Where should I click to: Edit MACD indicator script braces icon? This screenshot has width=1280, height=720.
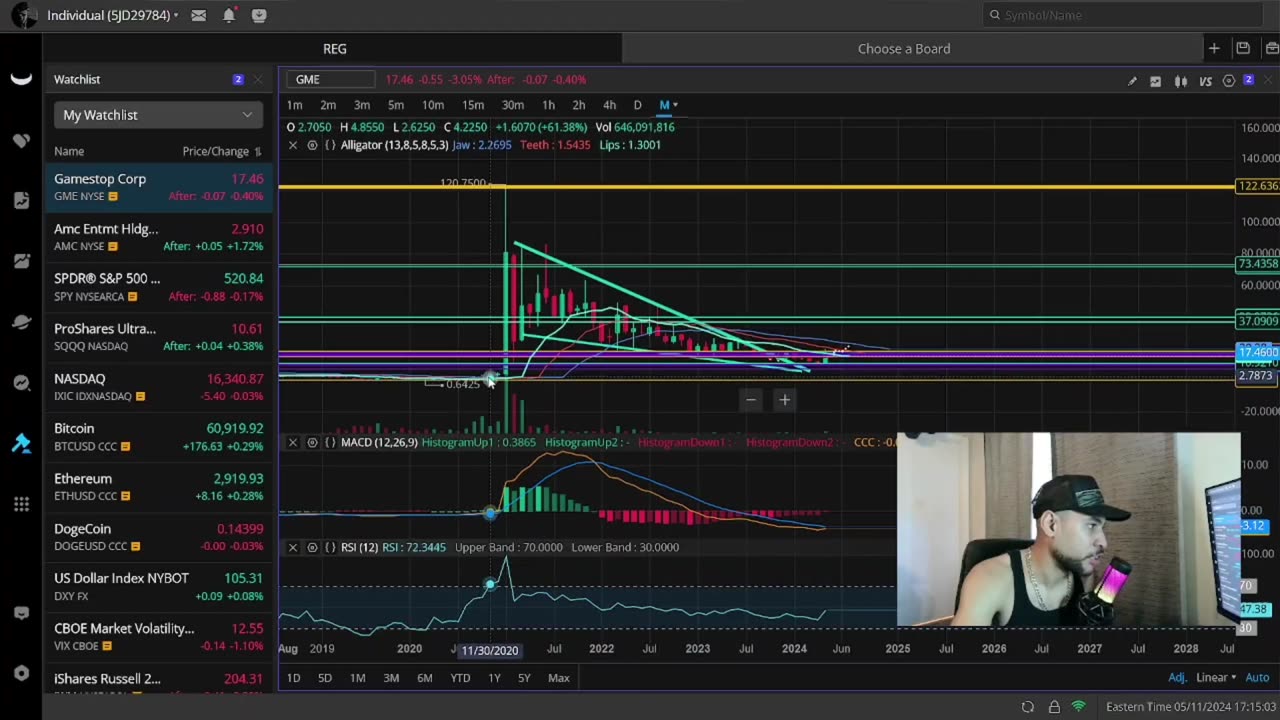point(330,442)
